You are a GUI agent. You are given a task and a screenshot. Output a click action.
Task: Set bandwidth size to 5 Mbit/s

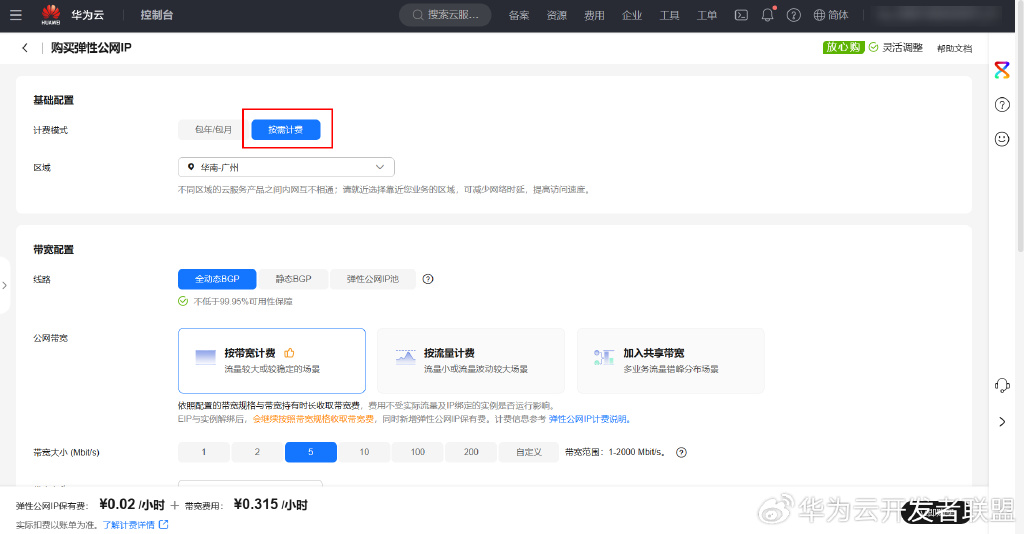311,452
